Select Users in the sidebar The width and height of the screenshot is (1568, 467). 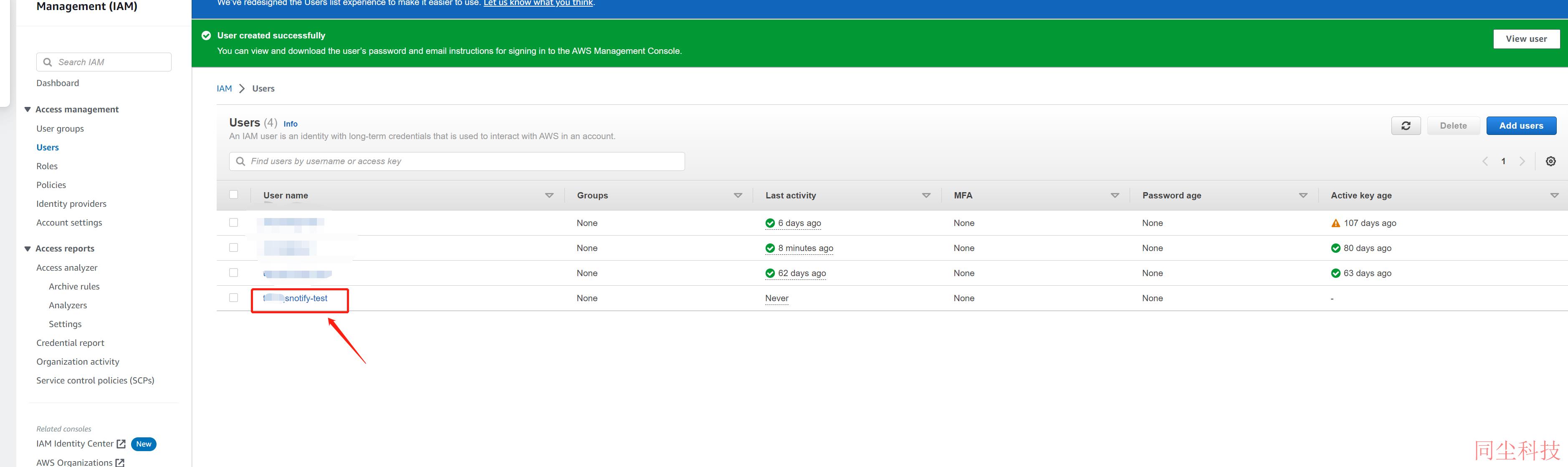point(48,147)
